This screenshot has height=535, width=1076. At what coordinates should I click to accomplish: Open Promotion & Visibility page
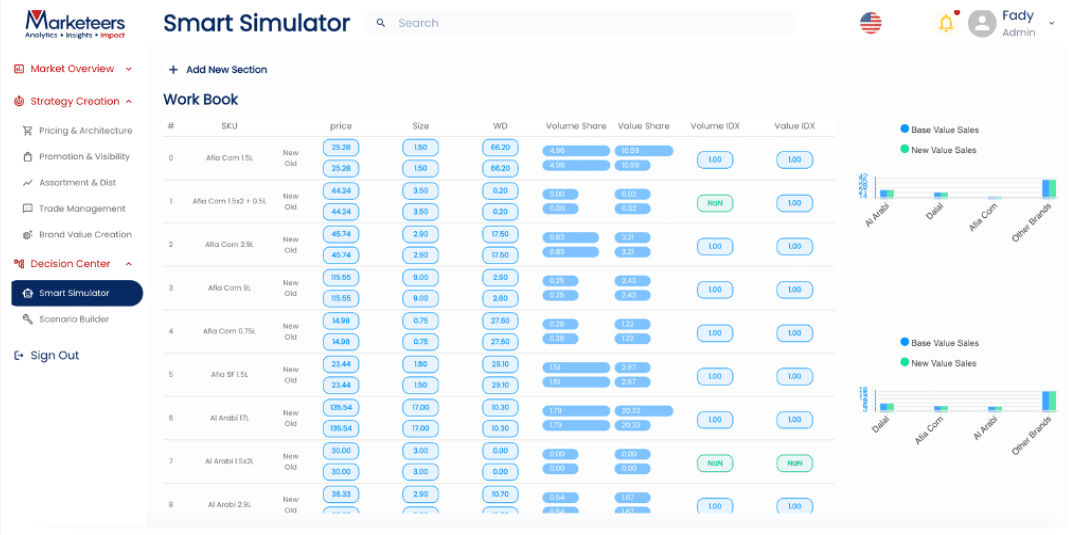pyautogui.click(x=84, y=157)
